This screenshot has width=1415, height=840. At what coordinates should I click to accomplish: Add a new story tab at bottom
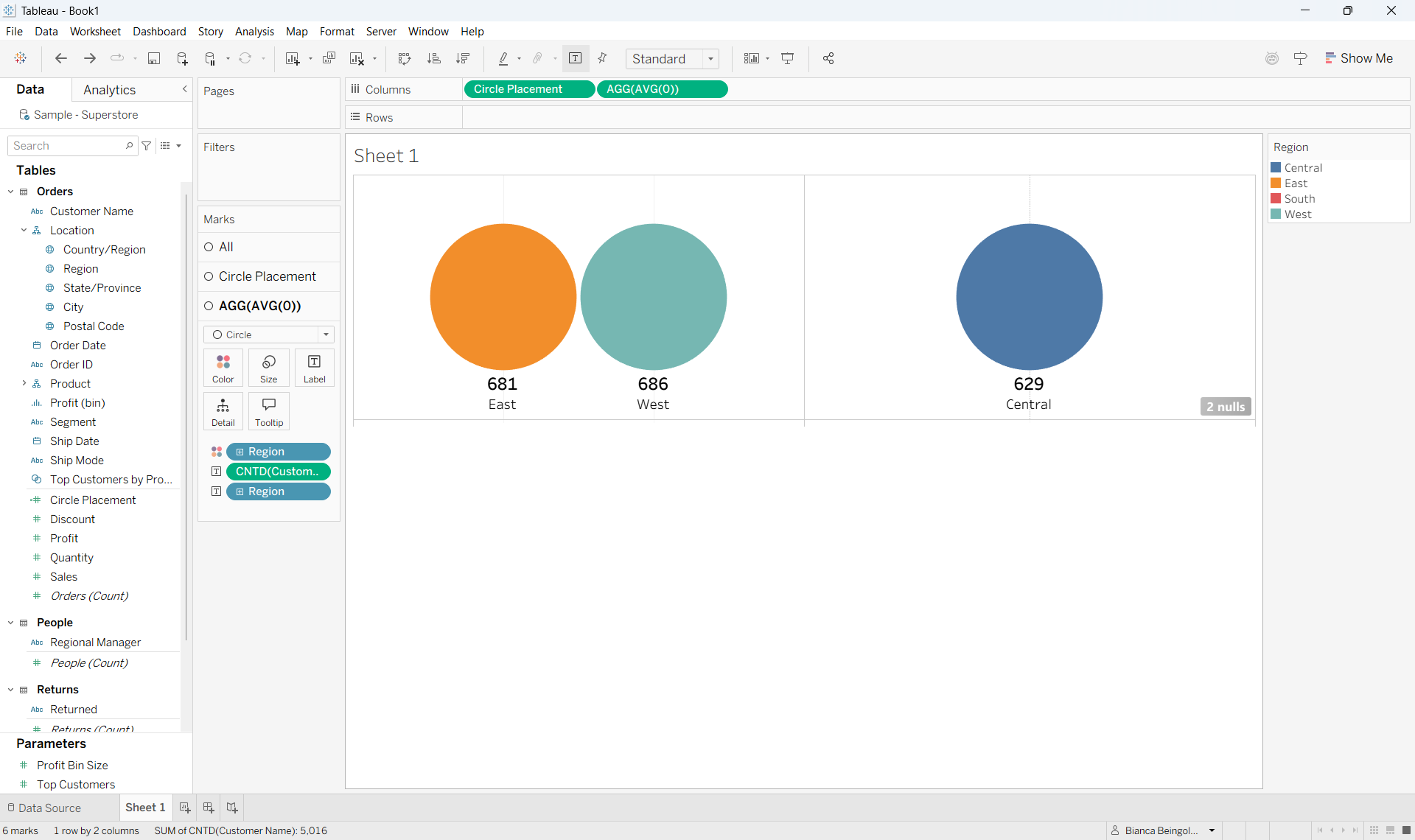click(x=232, y=808)
